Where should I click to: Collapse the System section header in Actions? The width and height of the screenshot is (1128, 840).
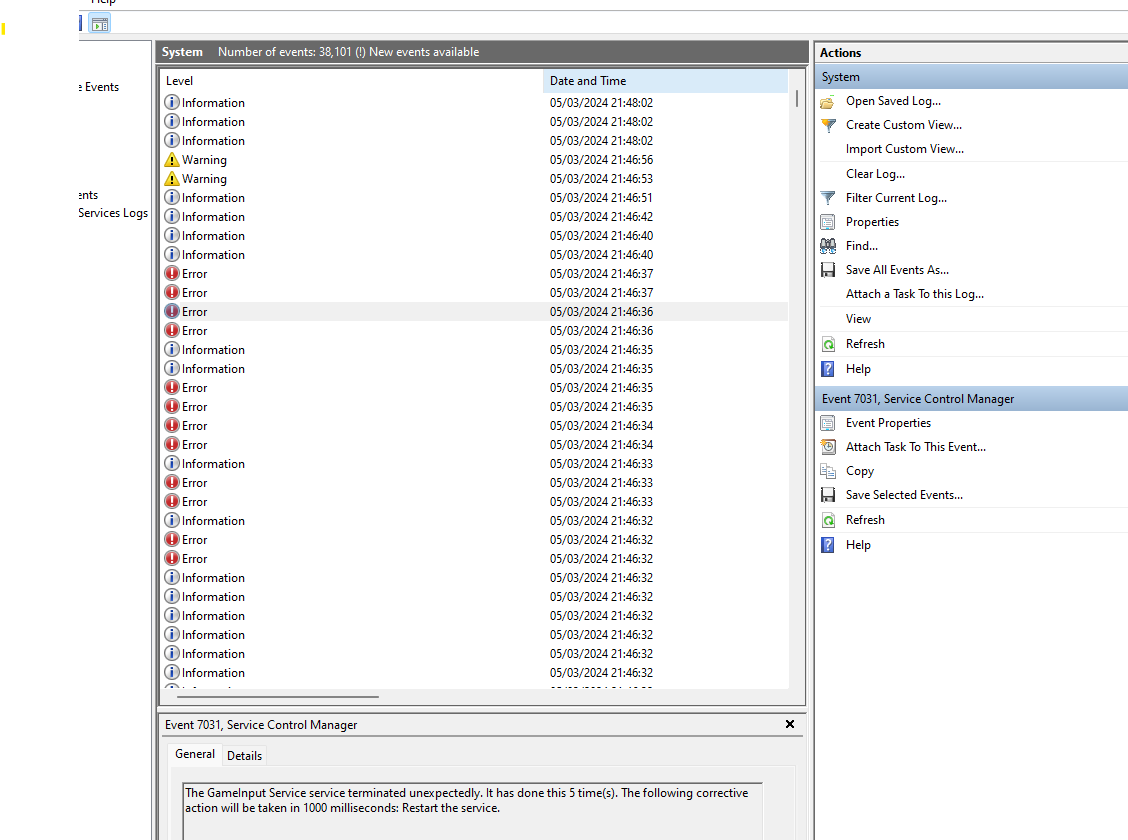(970, 77)
